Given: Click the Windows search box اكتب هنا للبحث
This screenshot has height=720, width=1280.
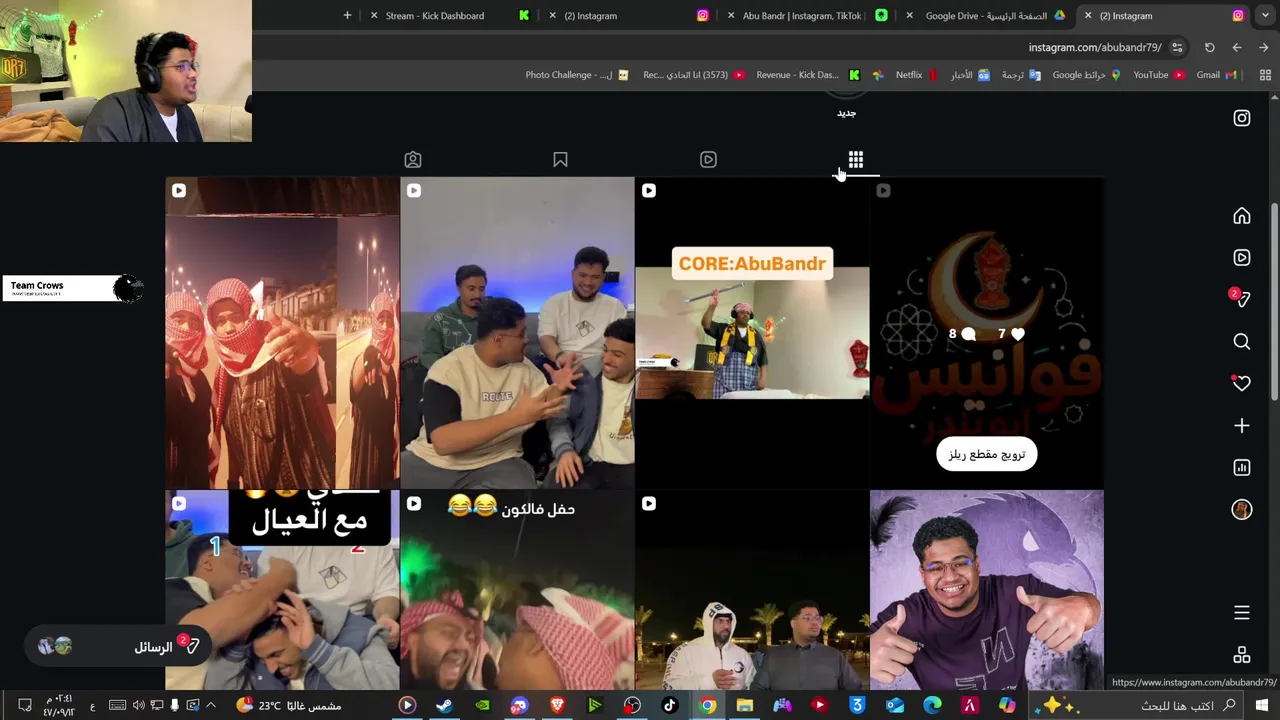Looking at the screenshot, I should pyautogui.click(x=1135, y=705).
